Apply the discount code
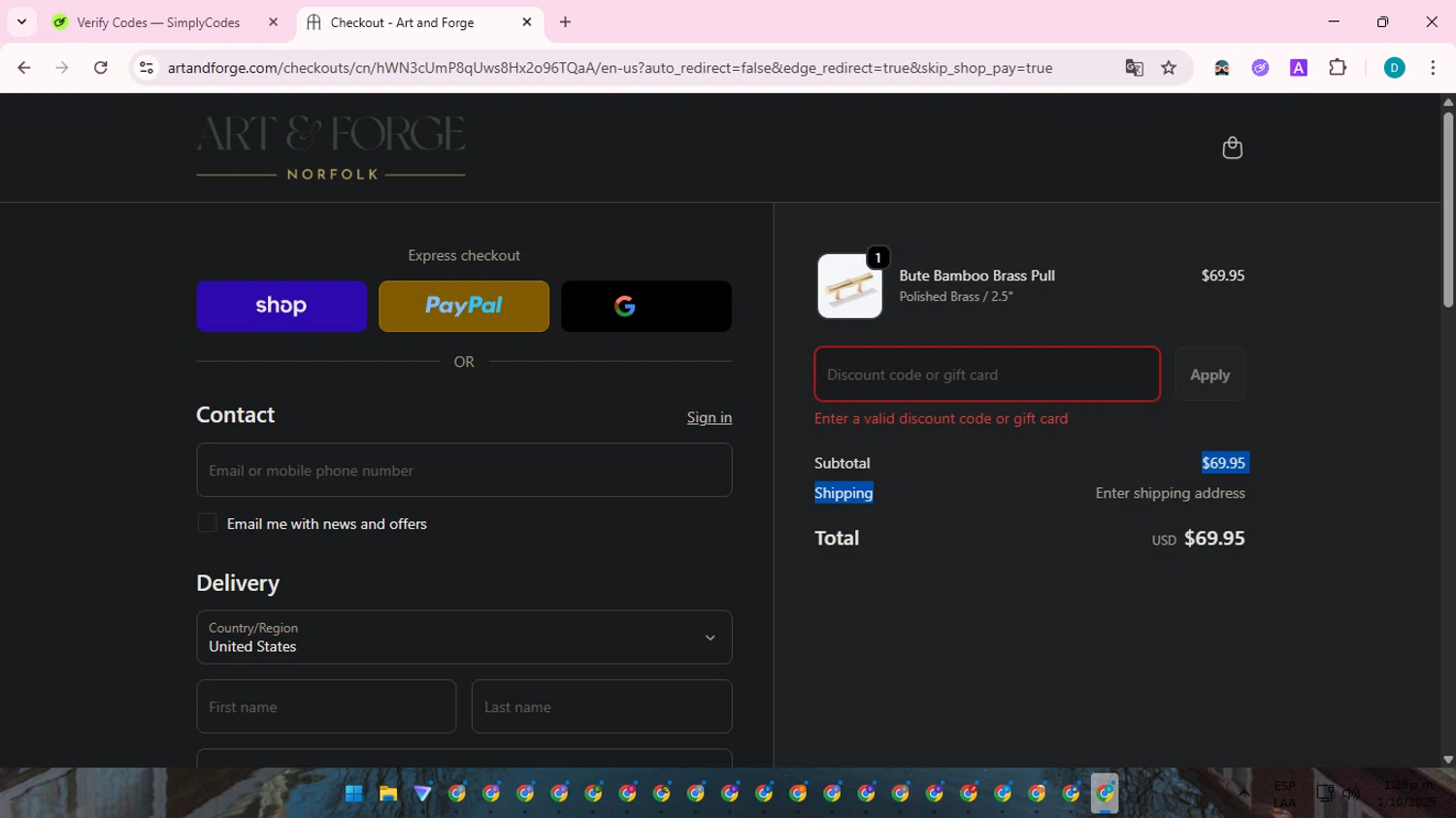Image resolution: width=1456 pixels, height=818 pixels. tap(1209, 374)
